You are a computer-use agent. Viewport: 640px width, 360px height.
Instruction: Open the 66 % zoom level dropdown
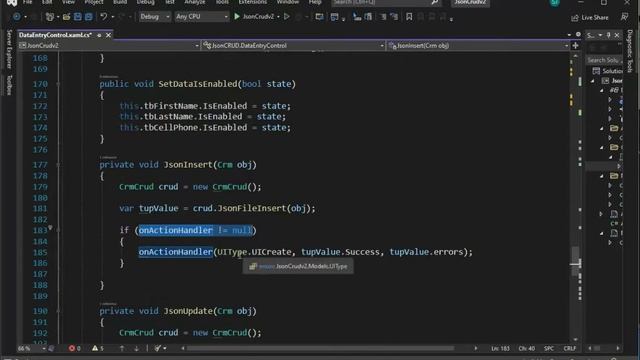point(32,348)
